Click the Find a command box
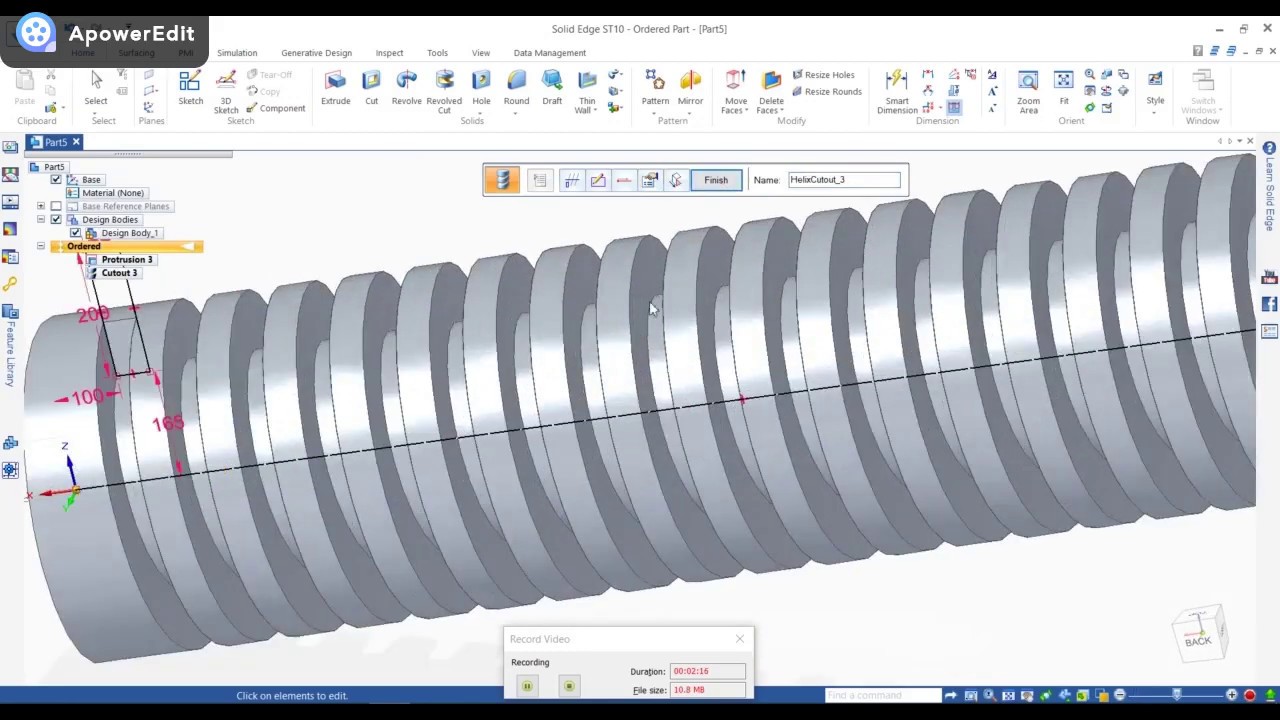1280x720 pixels. point(883,695)
